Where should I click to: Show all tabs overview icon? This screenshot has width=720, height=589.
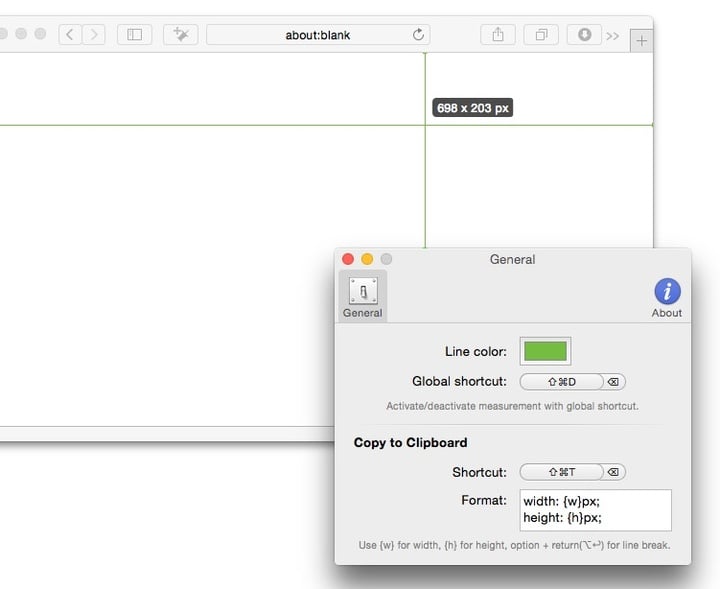(x=541, y=35)
